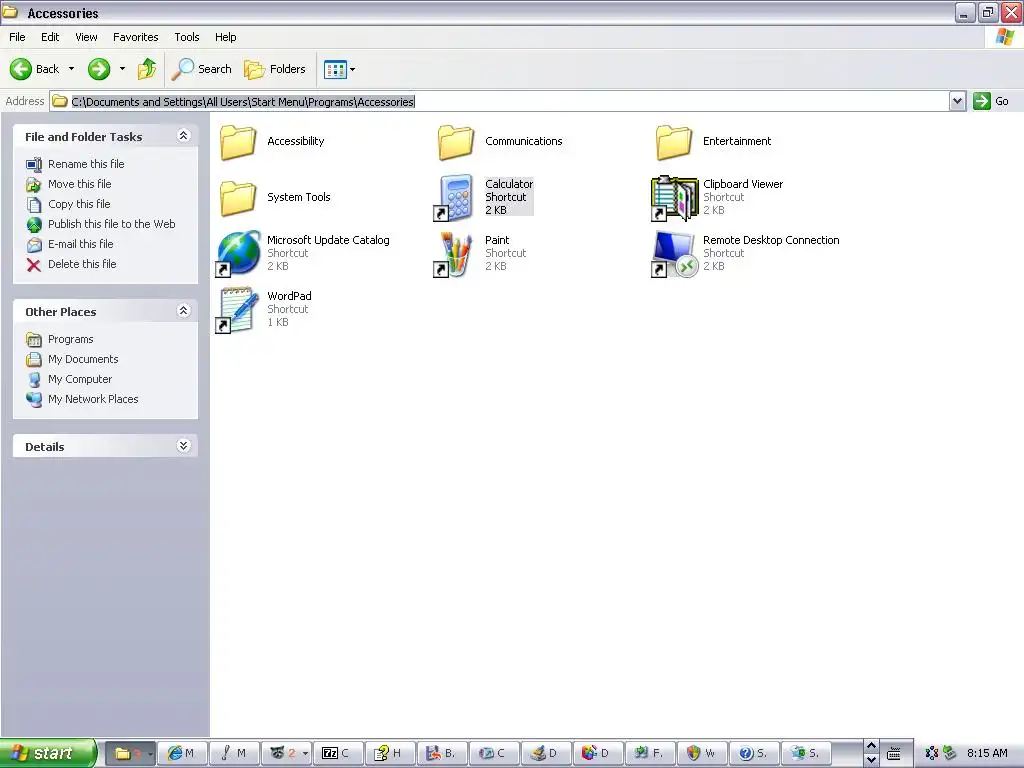Open the Accessibility folder icon
The width and height of the screenshot is (1024, 768).
(x=238, y=142)
